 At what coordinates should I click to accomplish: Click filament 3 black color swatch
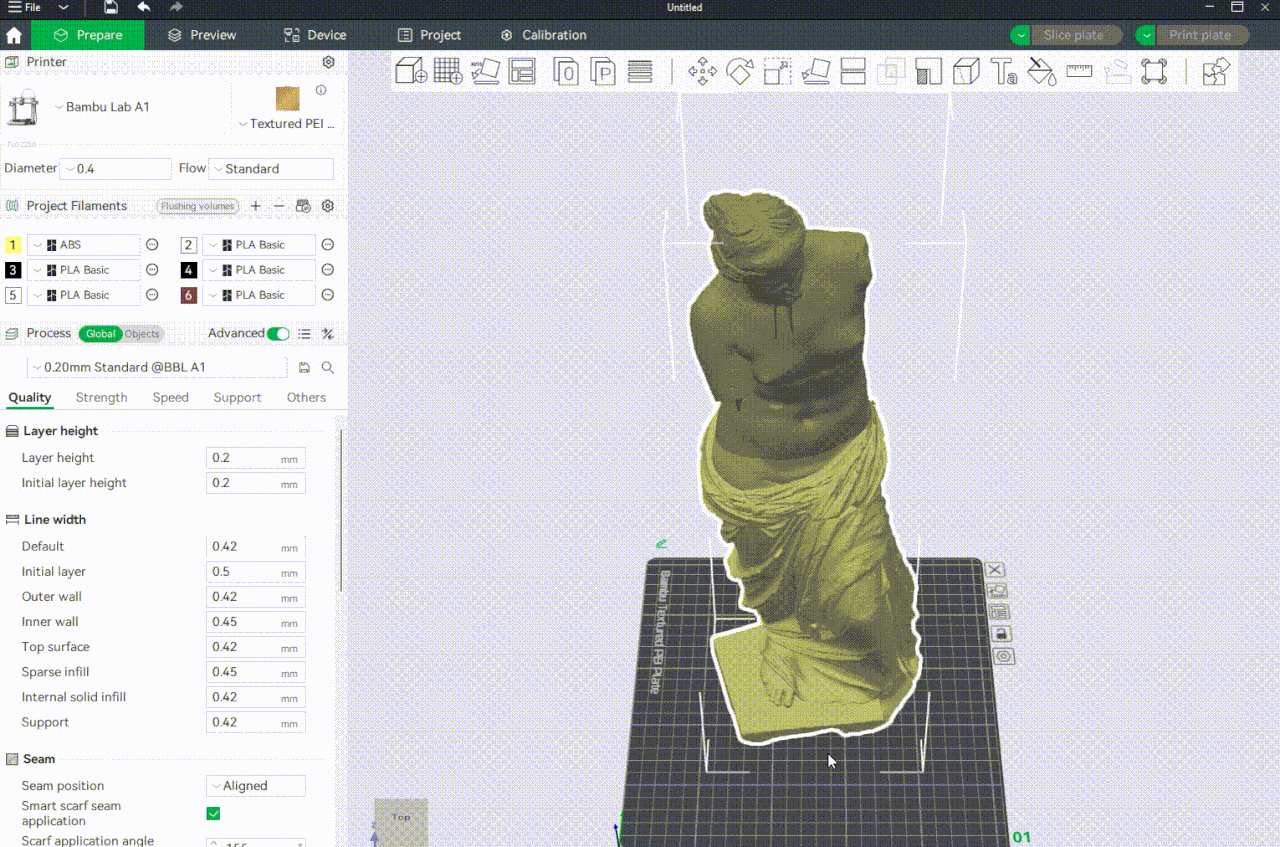point(13,270)
